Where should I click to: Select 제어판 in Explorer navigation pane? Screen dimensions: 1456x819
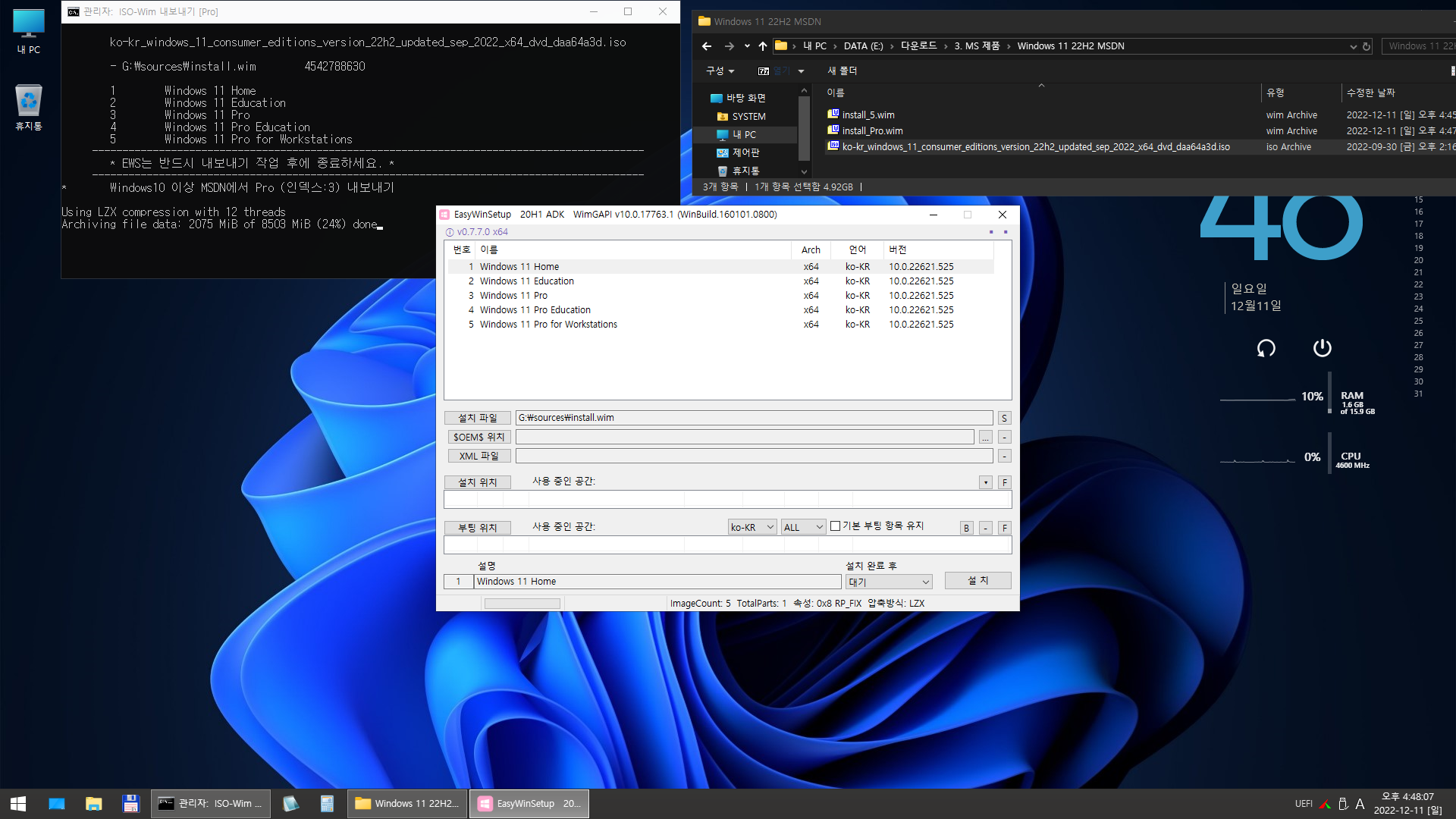click(745, 153)
